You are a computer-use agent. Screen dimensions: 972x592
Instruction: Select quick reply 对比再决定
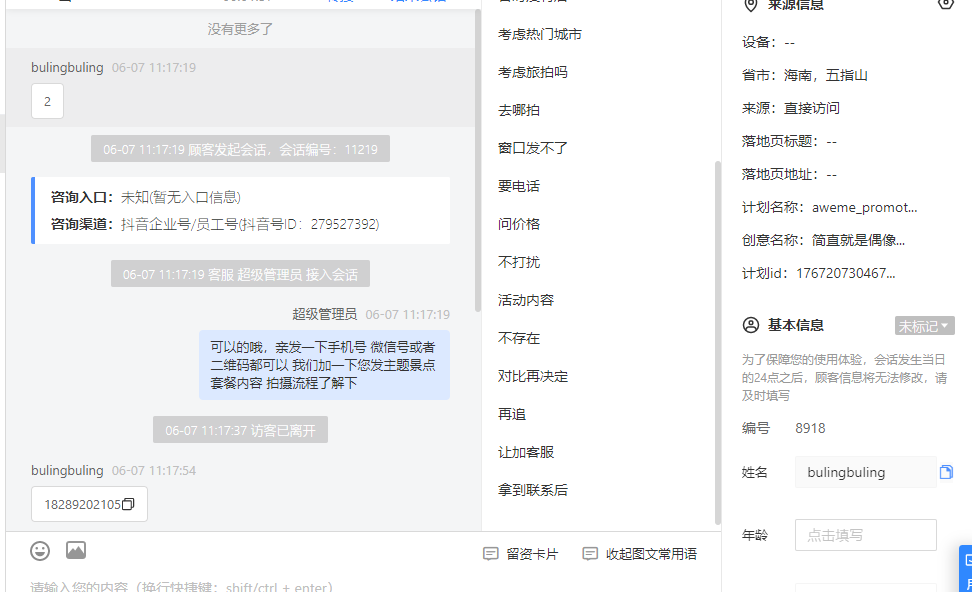[x=532, y=376]
